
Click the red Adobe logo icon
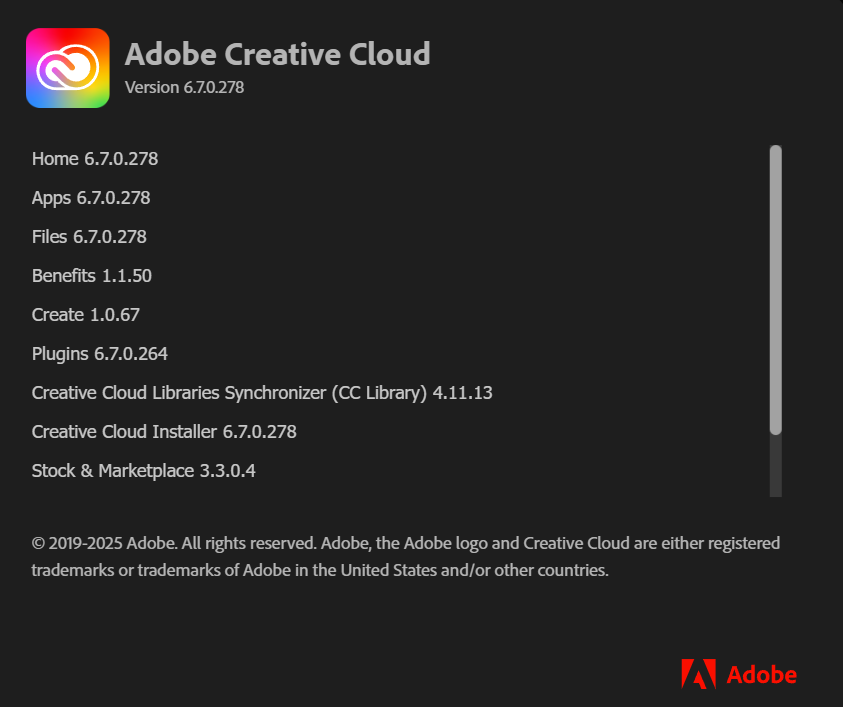(698, 674)
